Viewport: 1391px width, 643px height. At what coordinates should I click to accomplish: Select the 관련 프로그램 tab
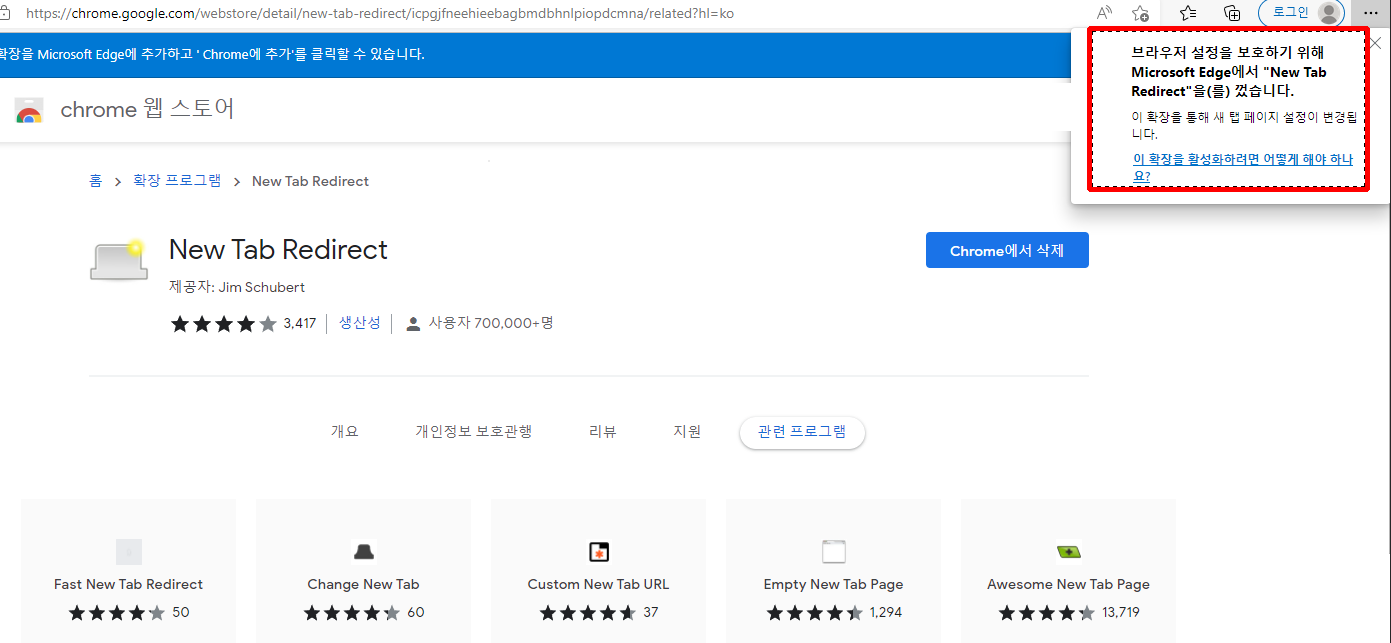pos(802,432)
